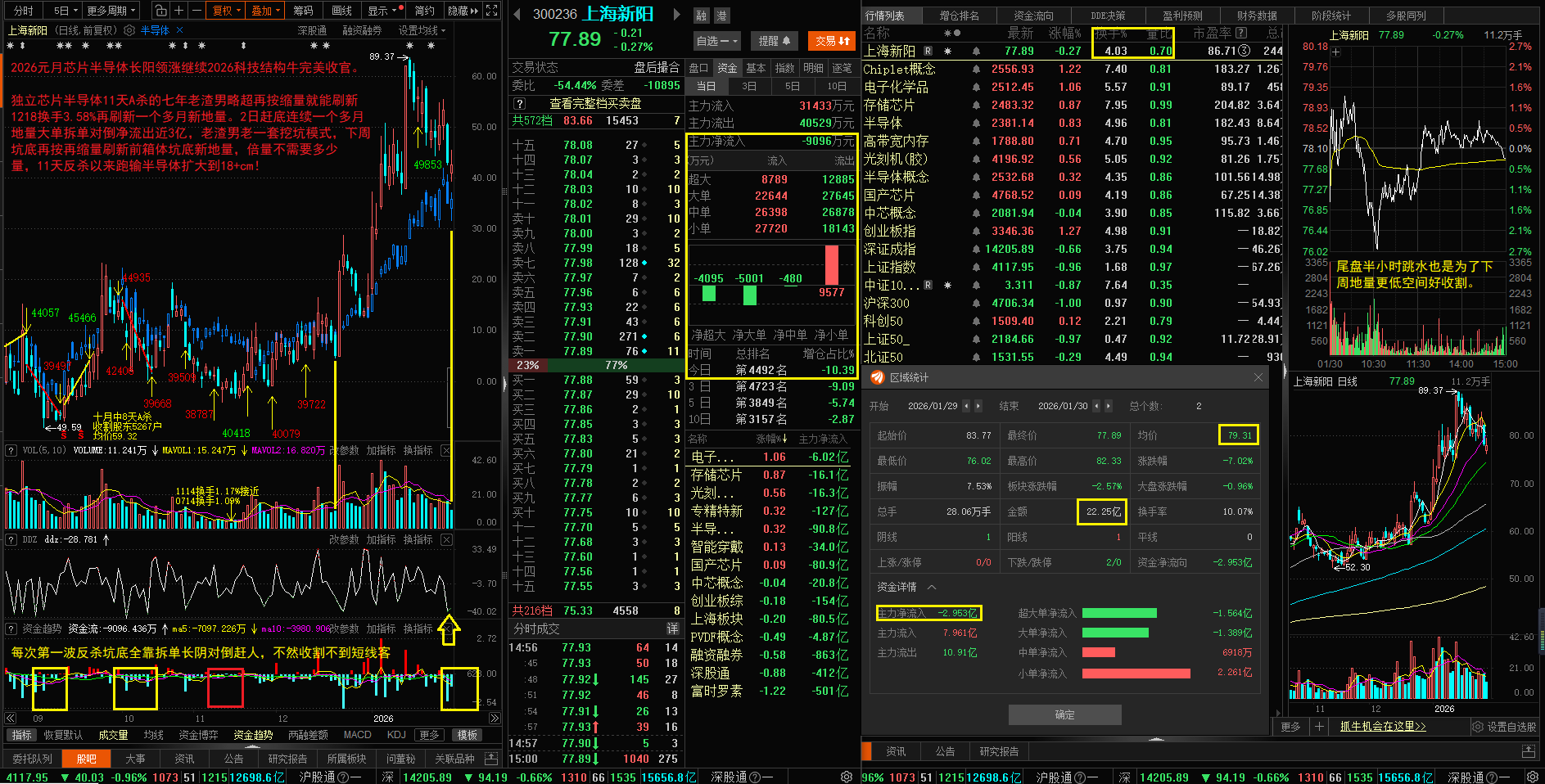
Task: Open the 更多周期 dropdown
Action: (111, 11)
